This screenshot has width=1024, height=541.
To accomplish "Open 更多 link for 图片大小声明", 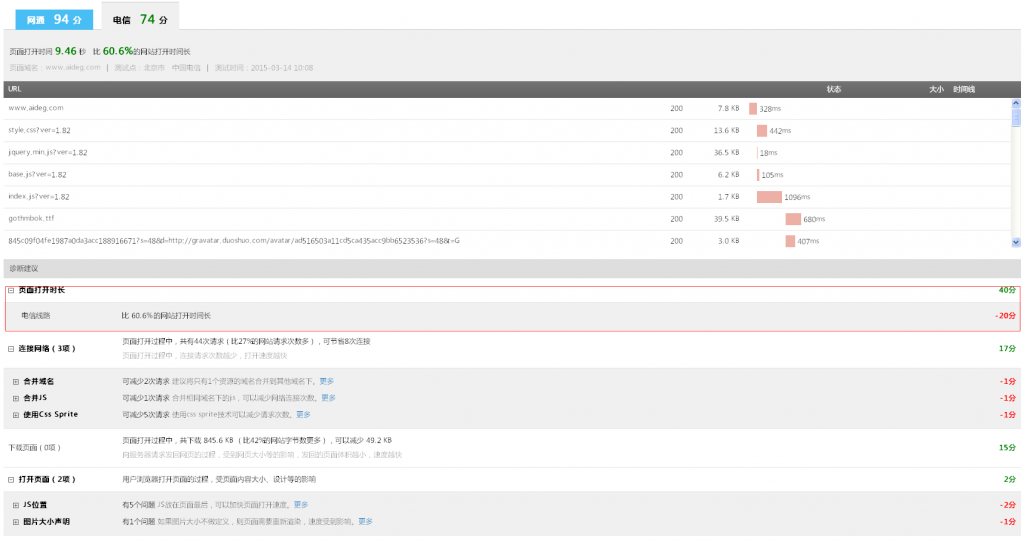I will click(365, 522).
